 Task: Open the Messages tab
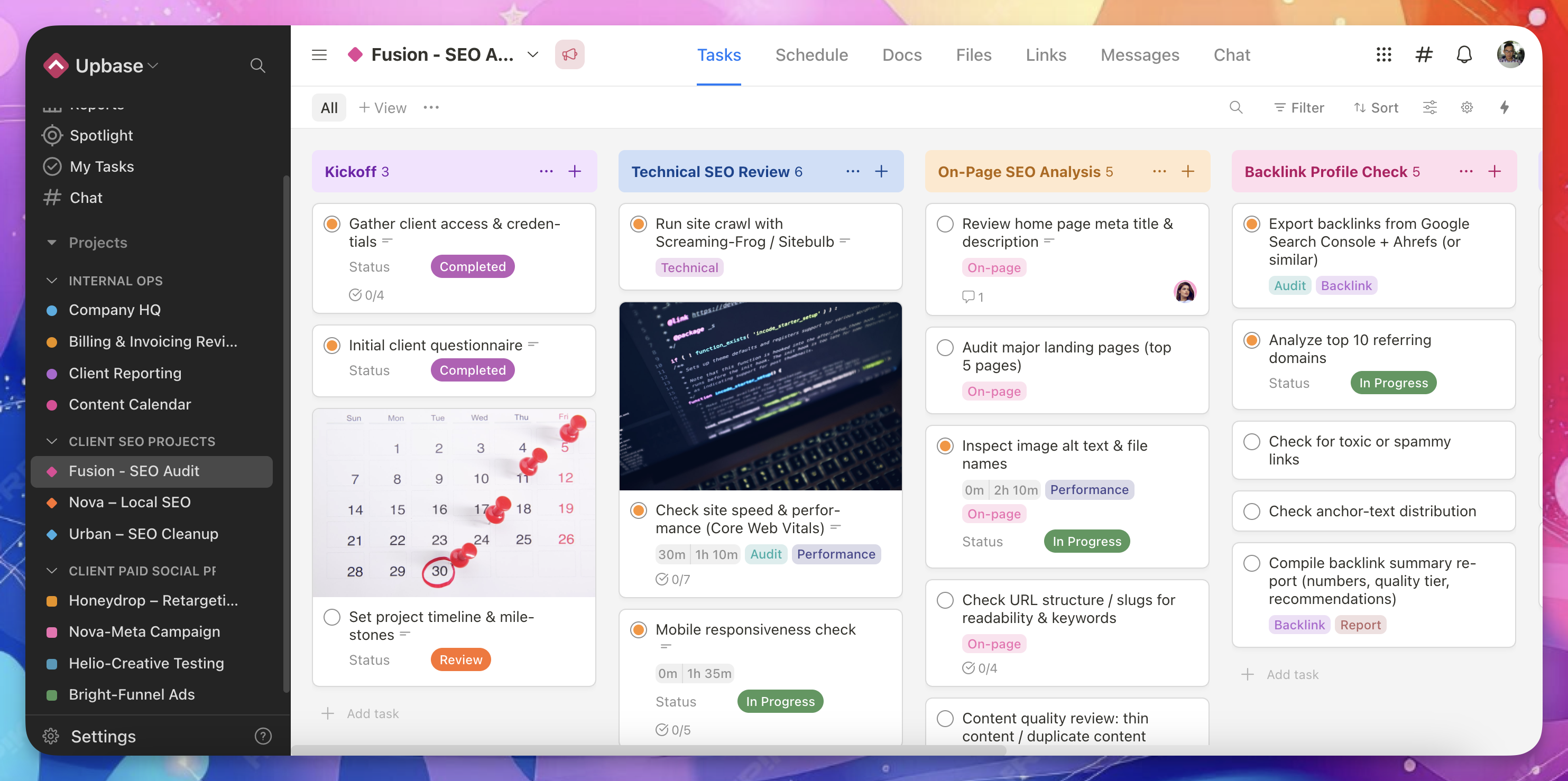pos(1139,55)
